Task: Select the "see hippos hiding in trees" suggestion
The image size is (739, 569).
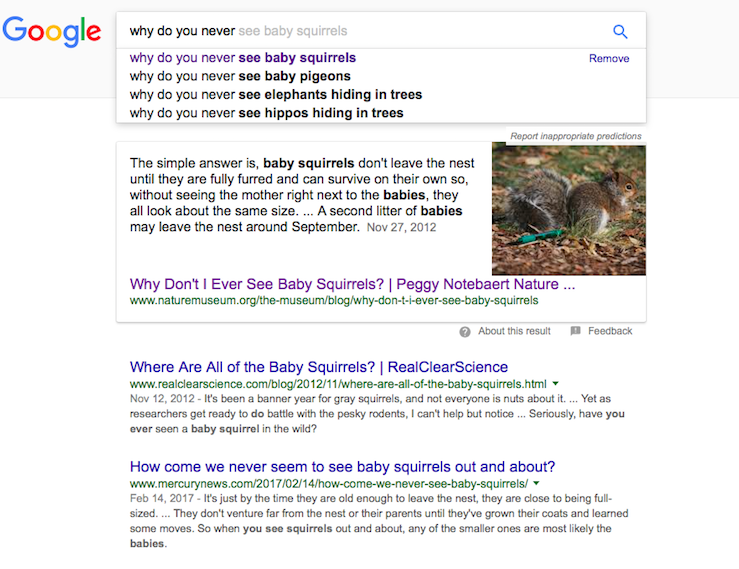Action: pos(267,113)
